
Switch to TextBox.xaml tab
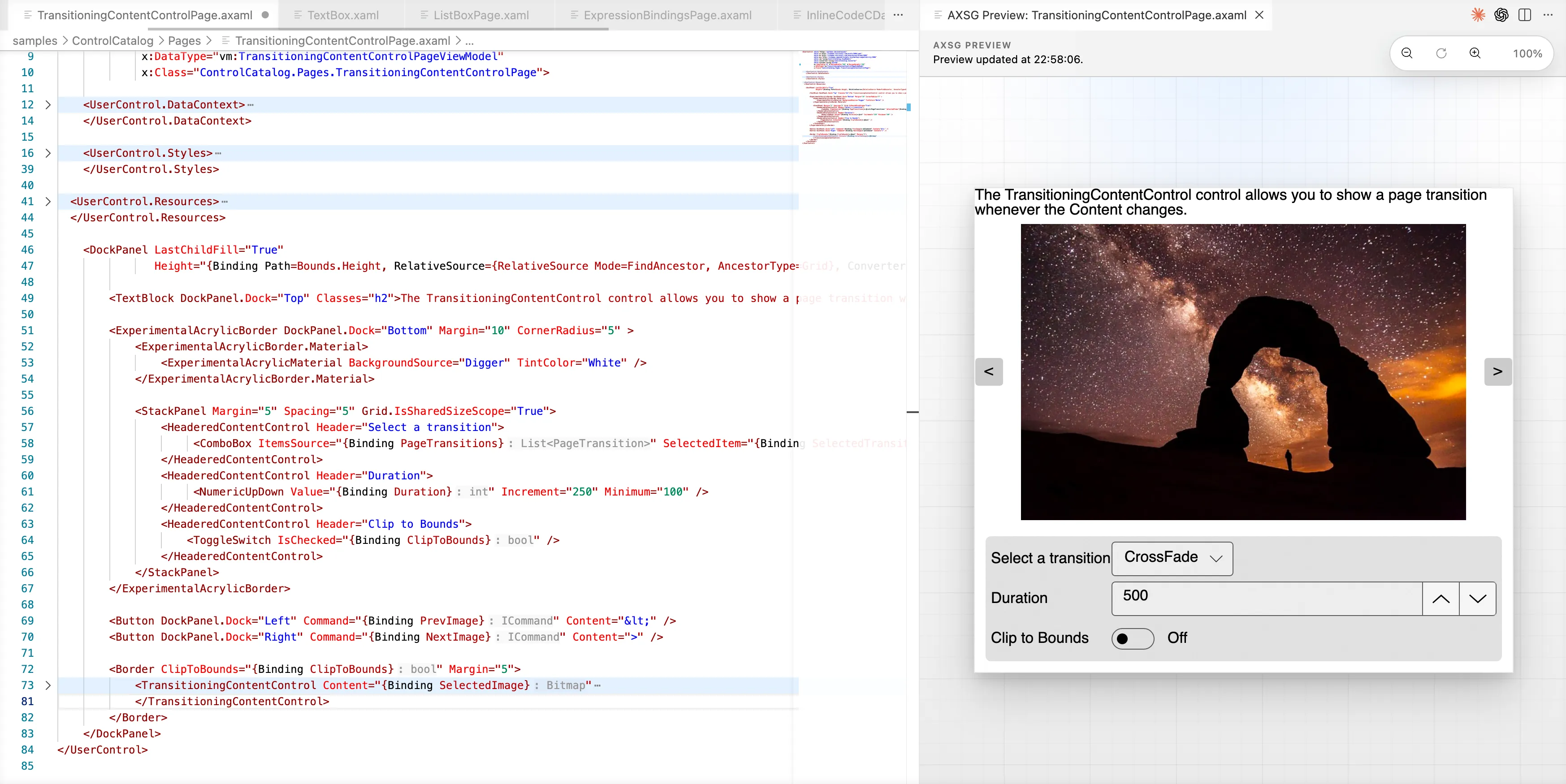pos(342,15)
